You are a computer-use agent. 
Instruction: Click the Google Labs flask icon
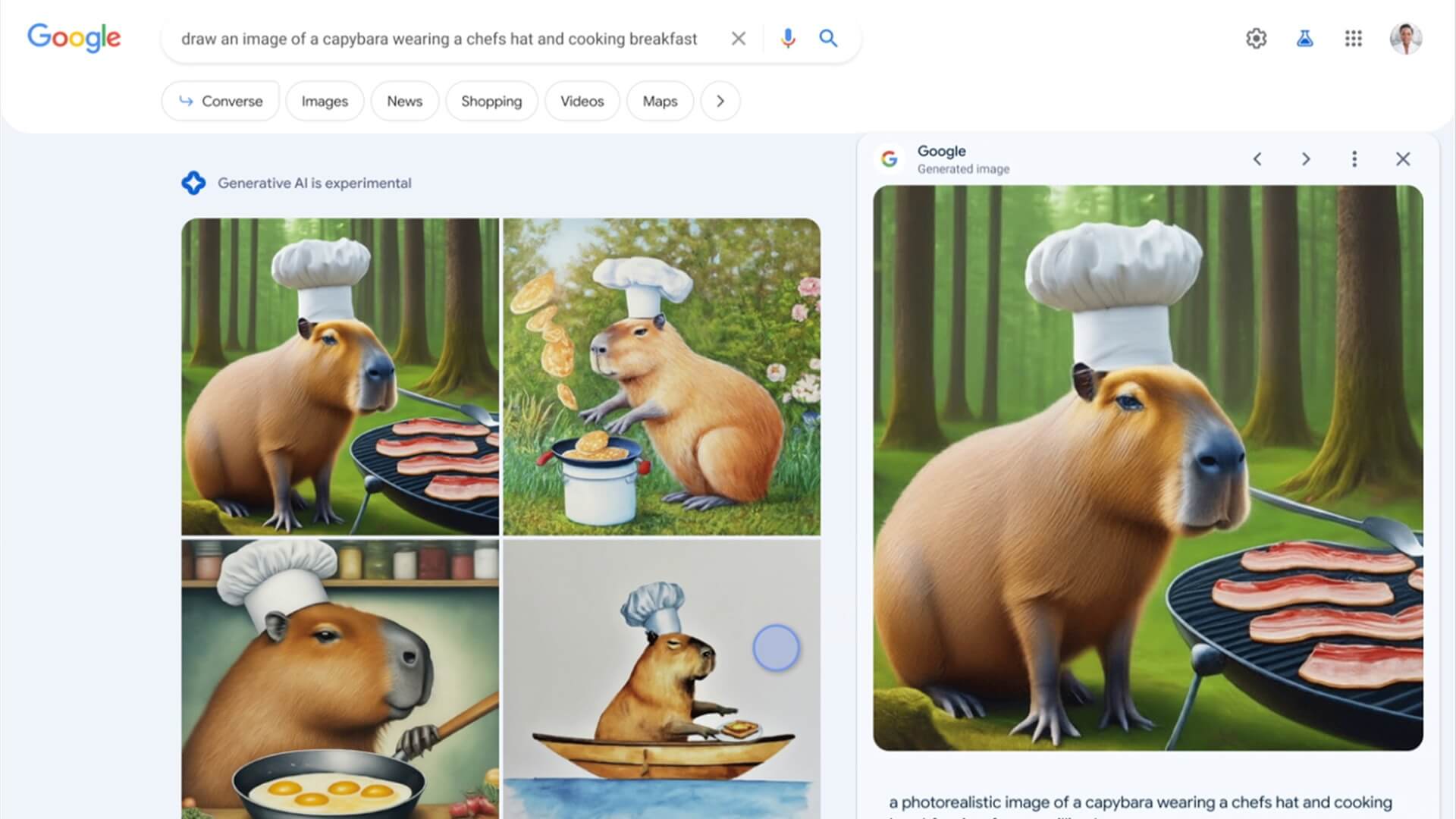tap(1305, 38)
